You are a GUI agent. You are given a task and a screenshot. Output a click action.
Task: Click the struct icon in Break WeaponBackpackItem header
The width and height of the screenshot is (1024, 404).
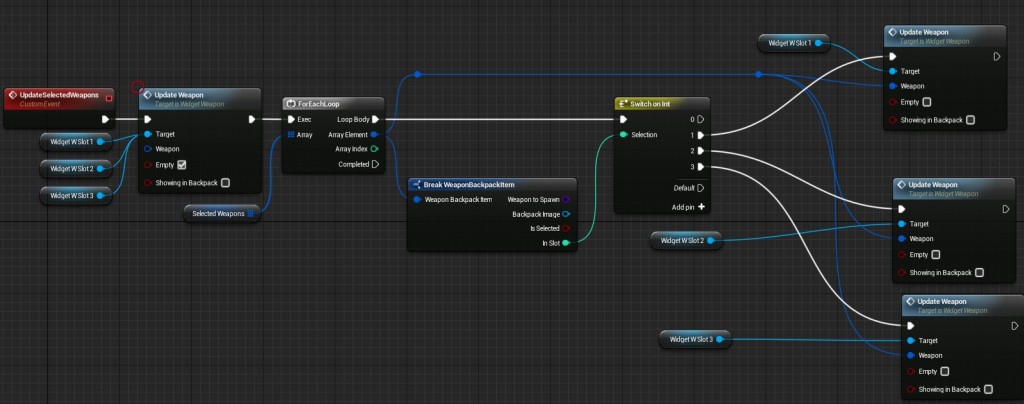(x=417, y=185)
